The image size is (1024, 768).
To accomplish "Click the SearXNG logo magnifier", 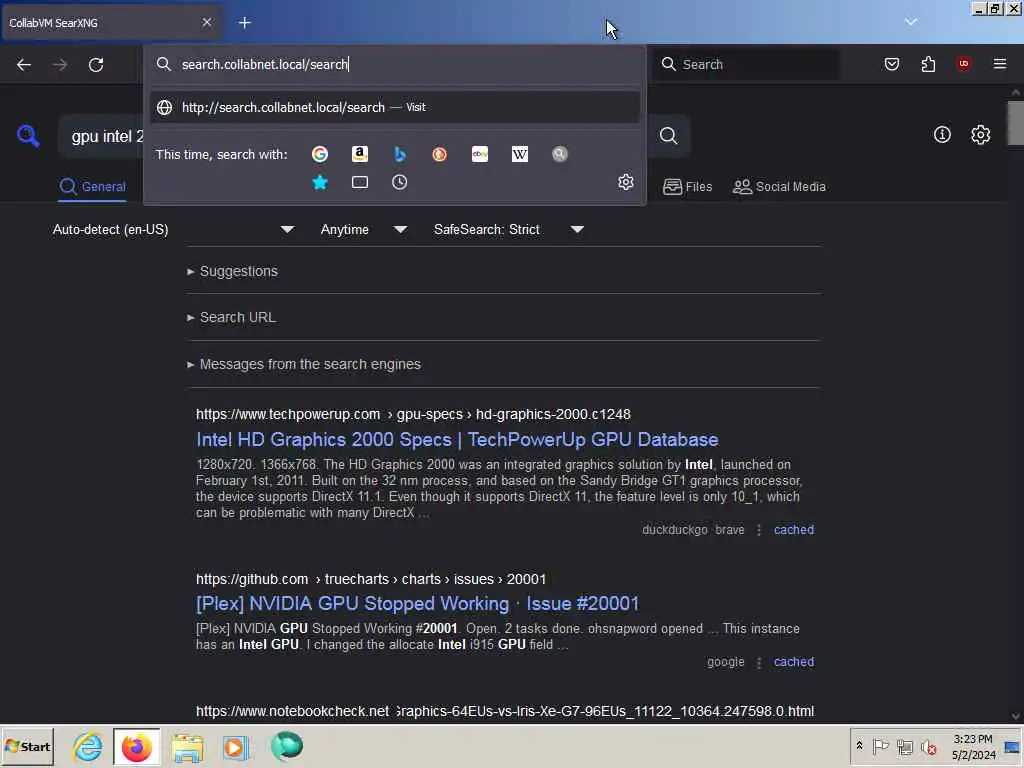I will pos(28,136).
